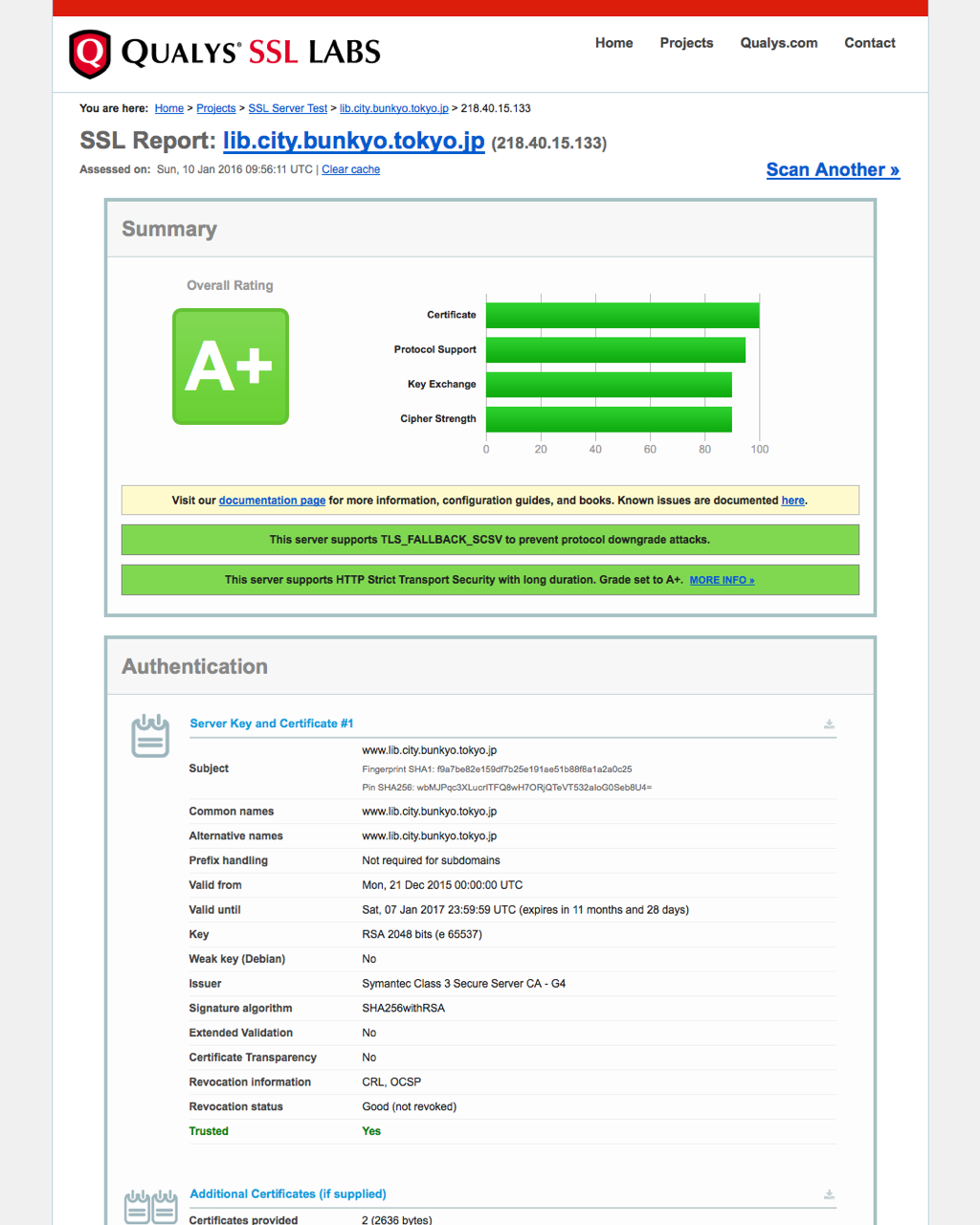Click the Alternative names value
The image size is (980, 1225).
tap(430, 836)
